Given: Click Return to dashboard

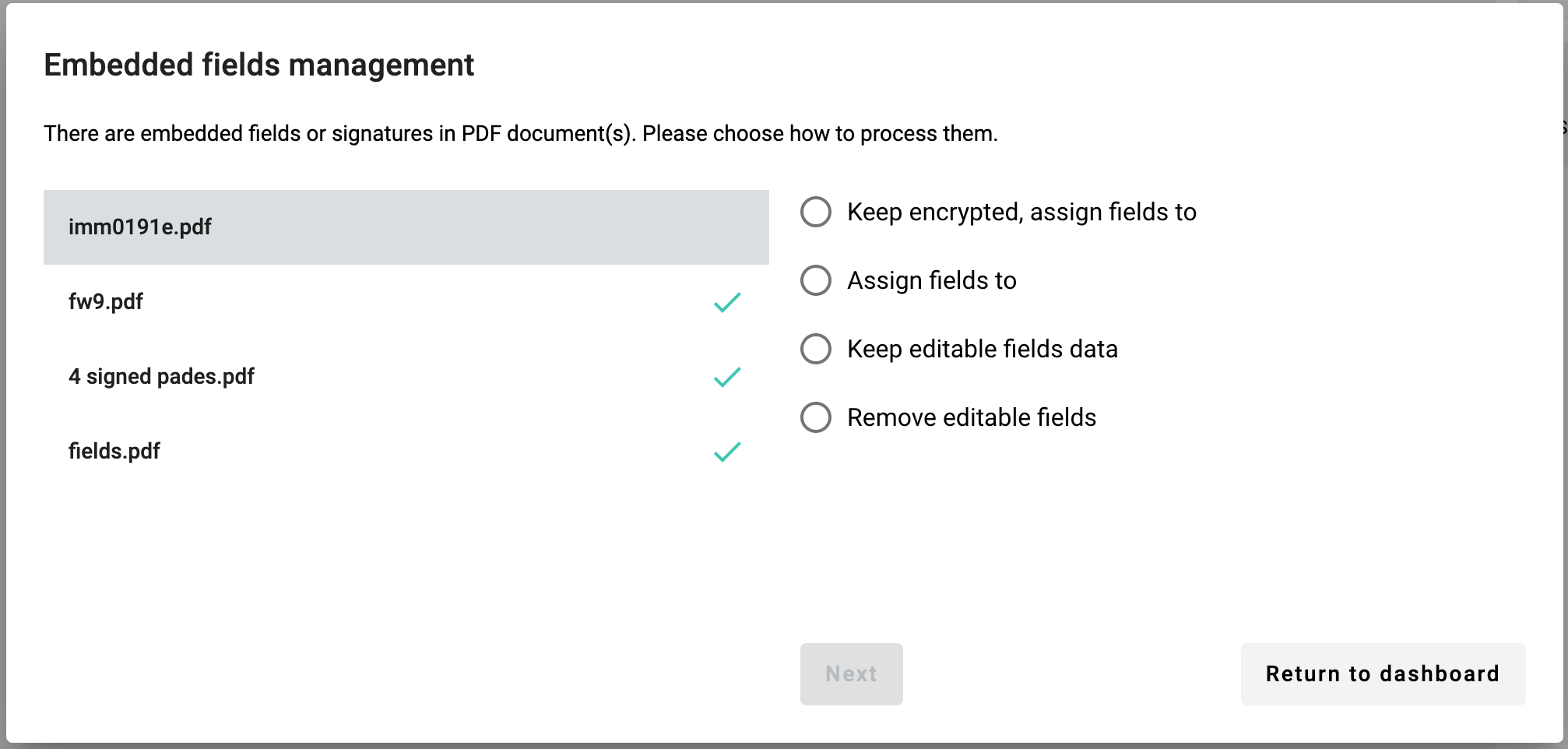Looking at the screenshot, I should coord(1382,674).
